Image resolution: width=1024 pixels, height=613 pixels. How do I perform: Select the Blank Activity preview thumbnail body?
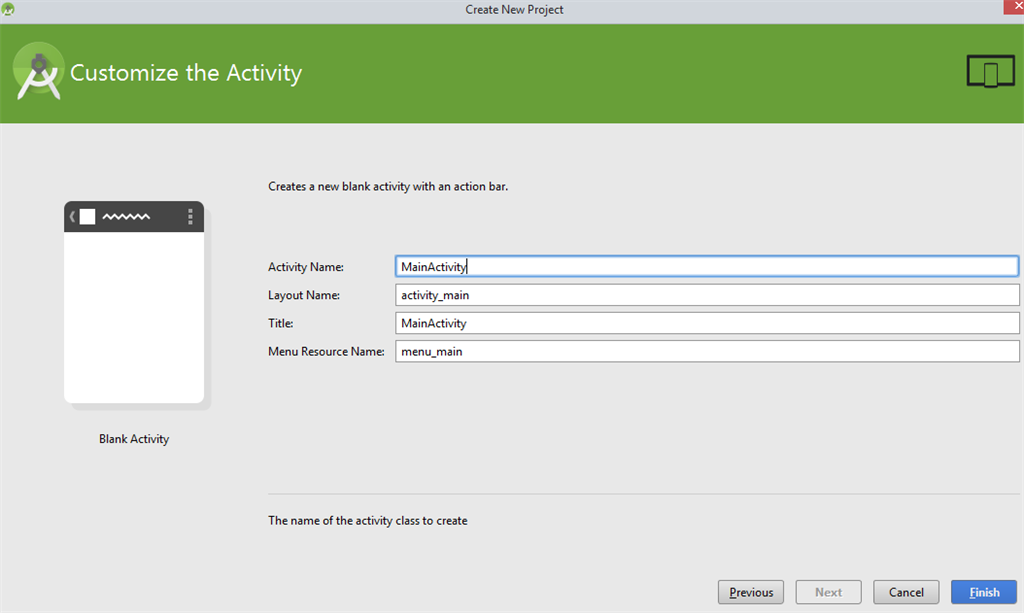(134, 316)
